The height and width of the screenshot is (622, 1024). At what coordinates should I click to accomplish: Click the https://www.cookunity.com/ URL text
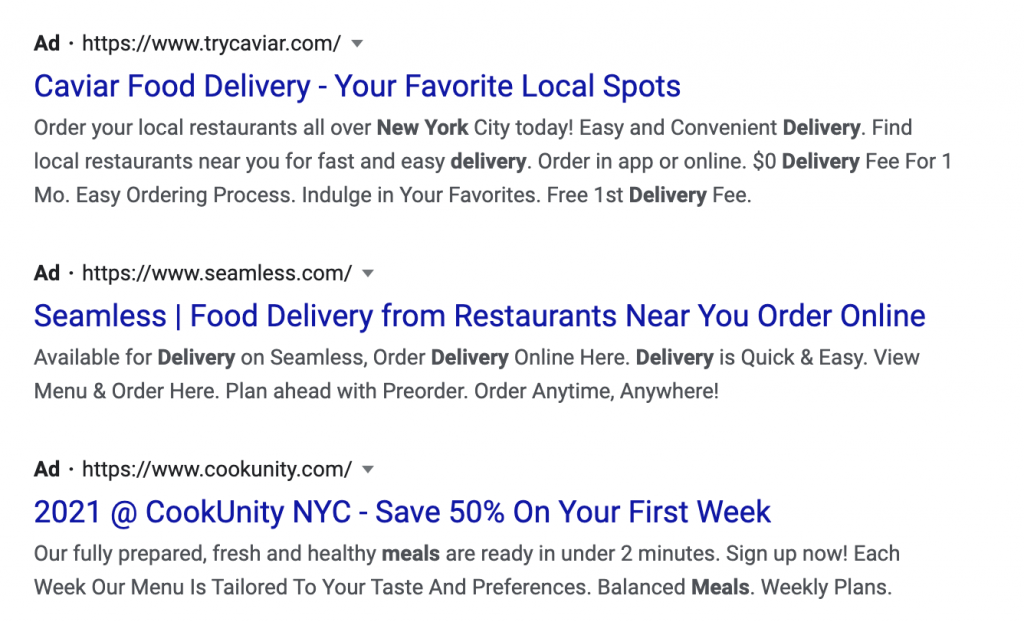pyautogui.click(x=217, y=469)
